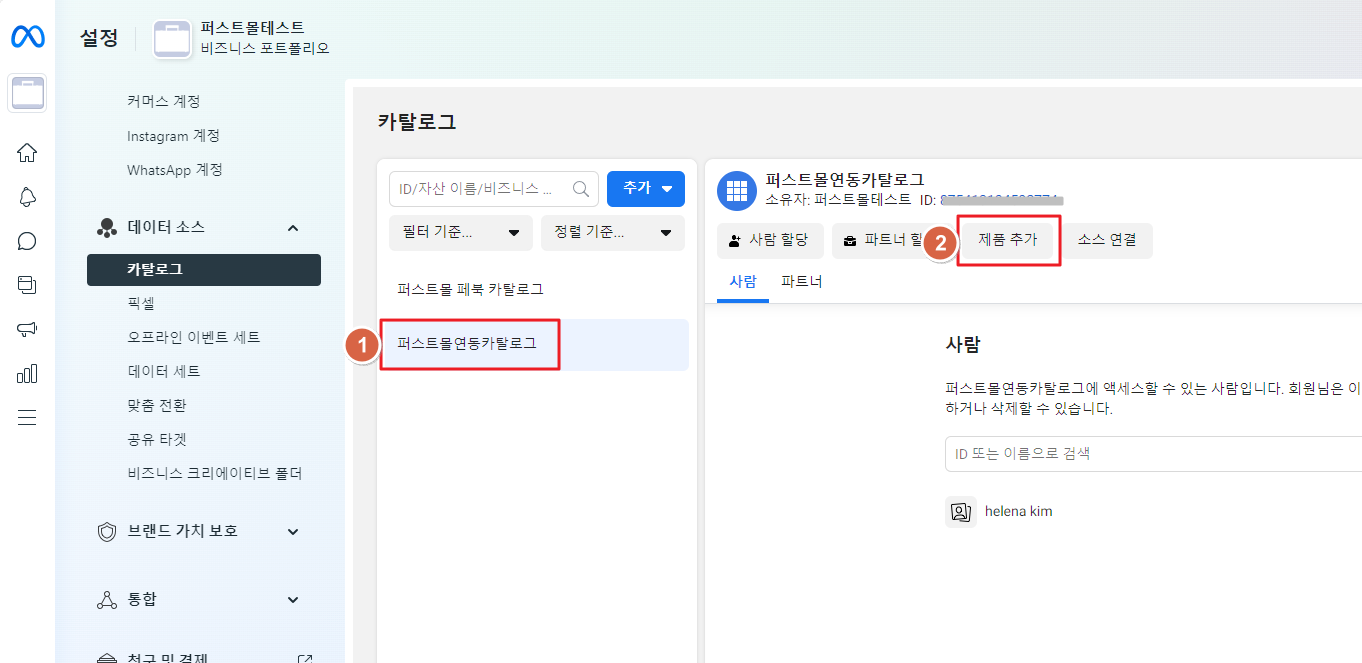
Task: Open the megaphone ads icon
Action: point(27,330)
